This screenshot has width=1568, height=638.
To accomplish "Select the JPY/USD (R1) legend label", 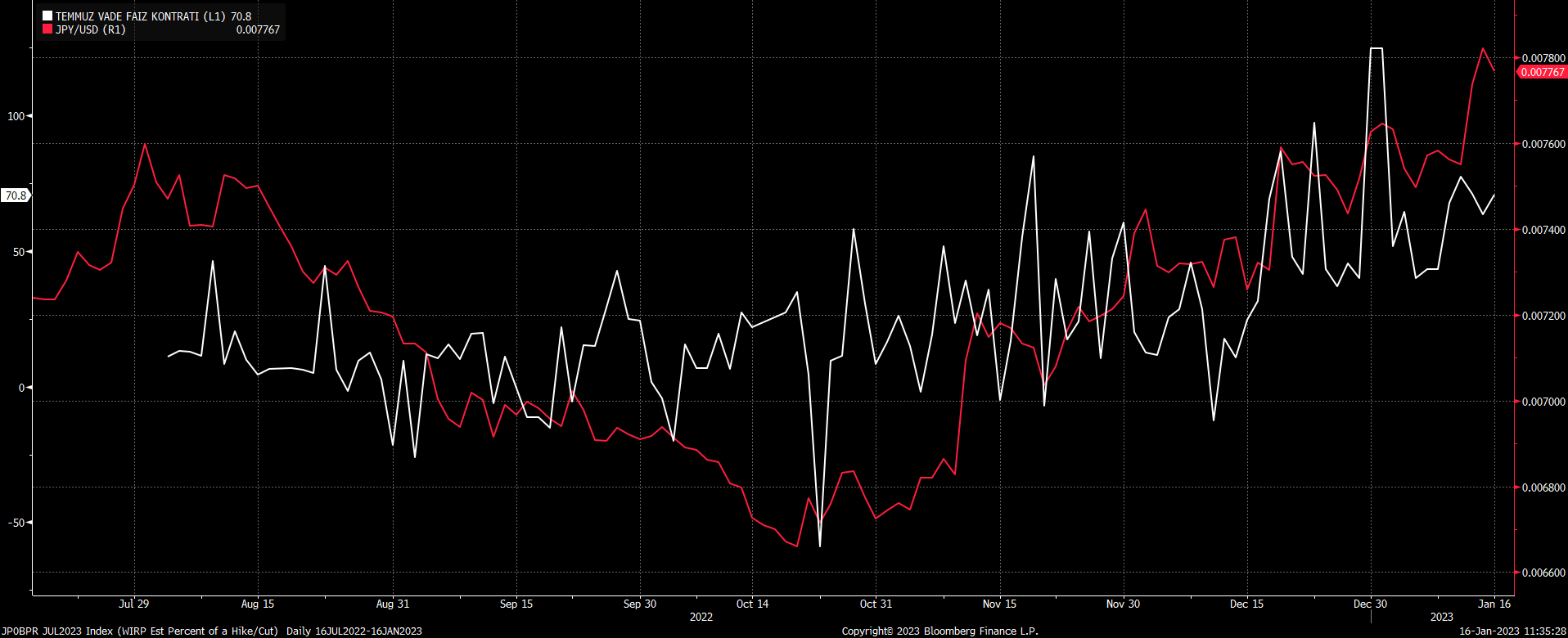I will point(91,29).
